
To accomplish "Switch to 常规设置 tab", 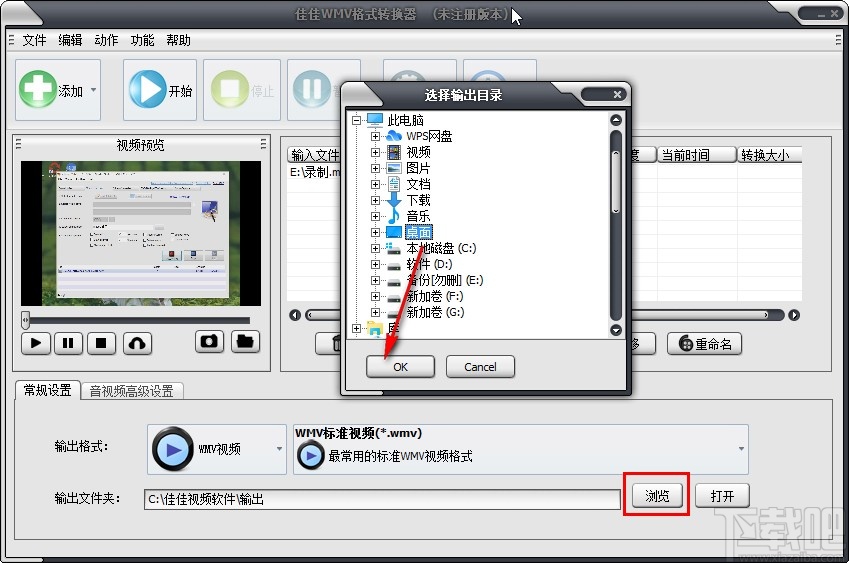I will tap(48, 390).
